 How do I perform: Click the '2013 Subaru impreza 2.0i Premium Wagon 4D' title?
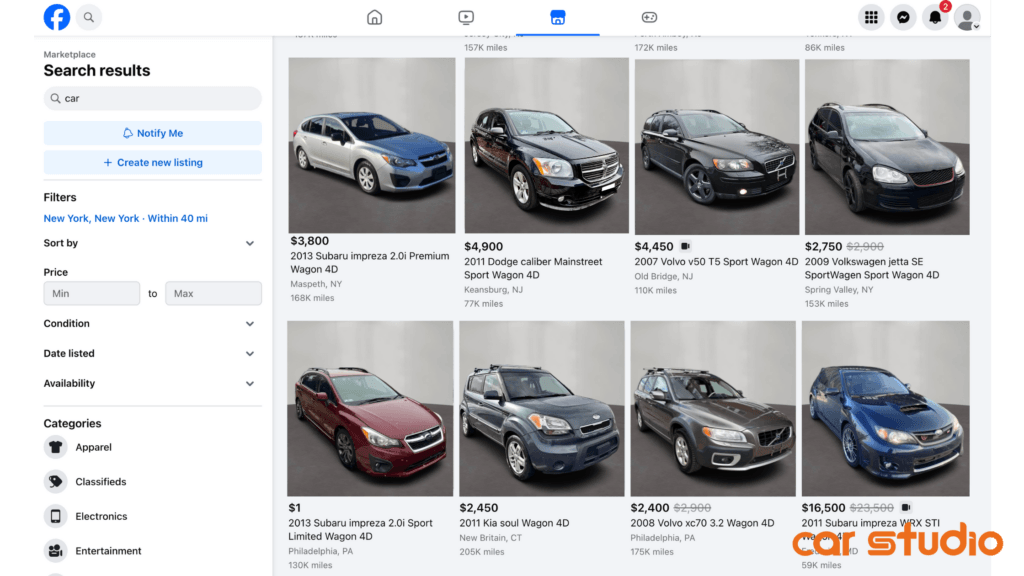click(x=370, y=263)
